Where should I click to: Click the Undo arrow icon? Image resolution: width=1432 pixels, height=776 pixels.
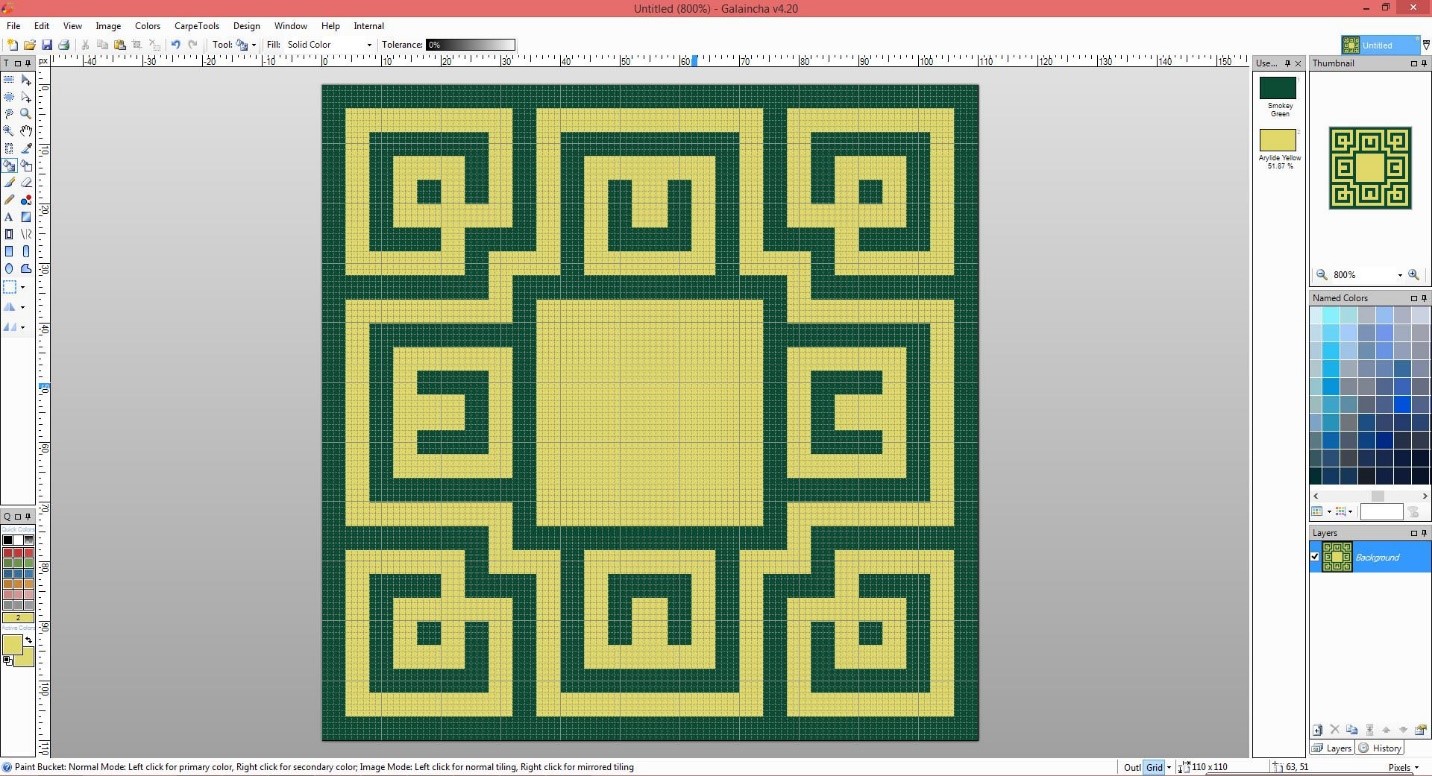176,45
